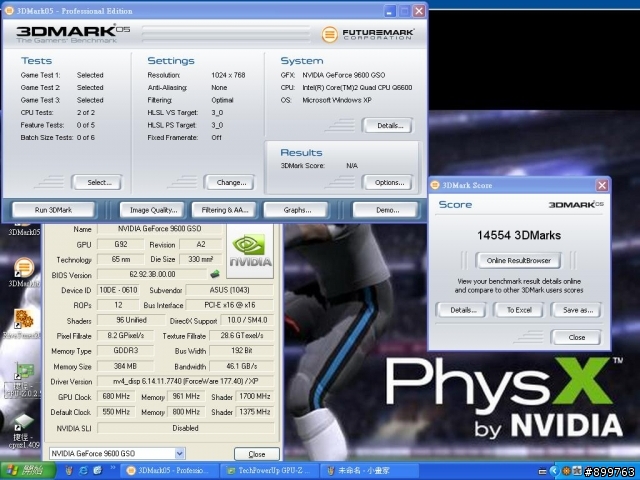Click Details button in 3DMark Score dialog

[x=462, y=310]
